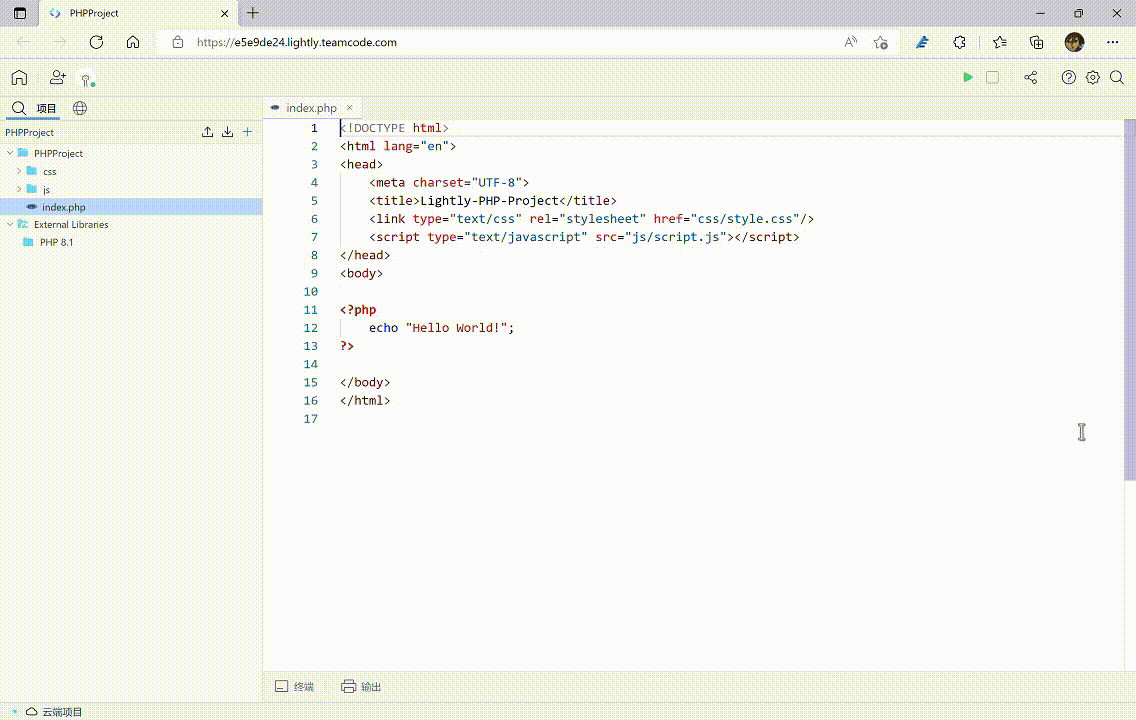1136x720 pixels.
Task: Close the PHPProject browser tab
Action: coord(225,13)
